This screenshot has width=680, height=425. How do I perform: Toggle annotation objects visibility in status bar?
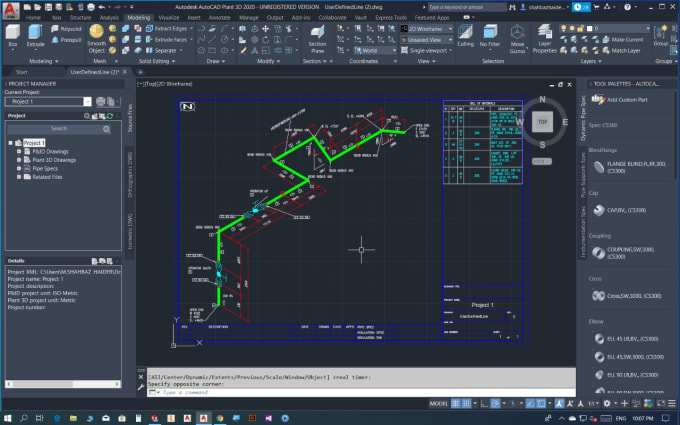(559, 403)
